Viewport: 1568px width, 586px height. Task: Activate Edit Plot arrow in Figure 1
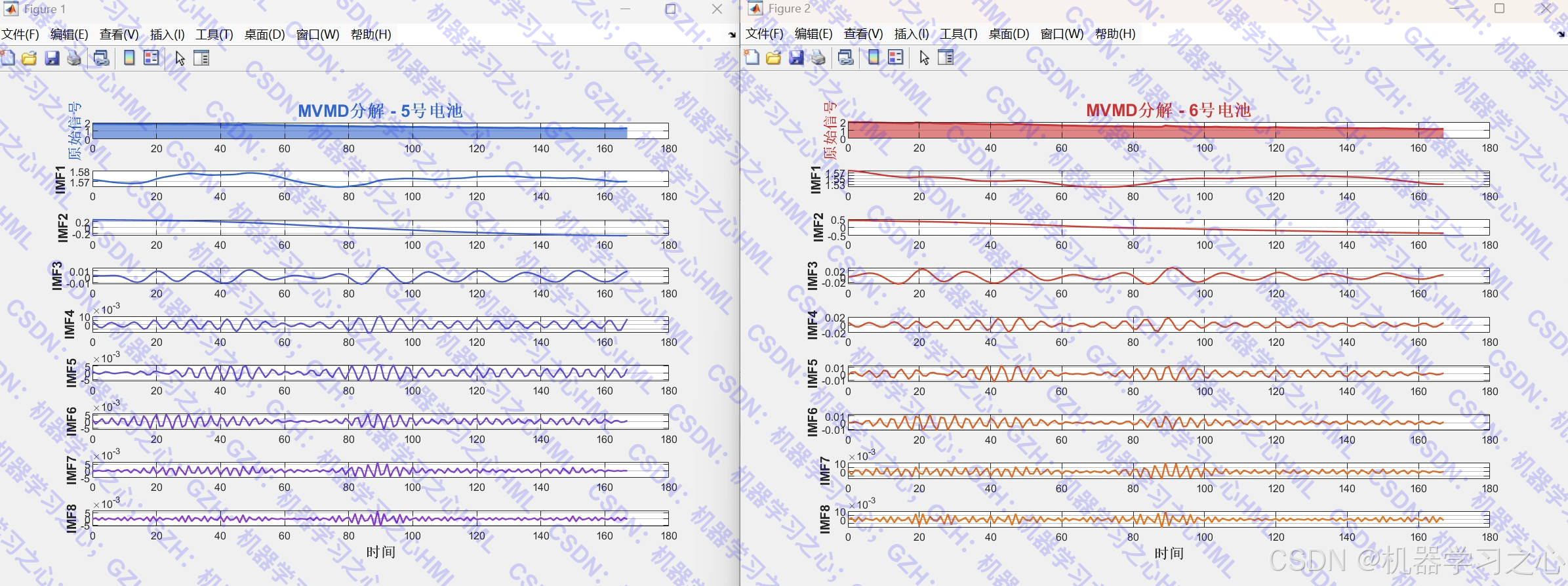click(x=180, y=58)
